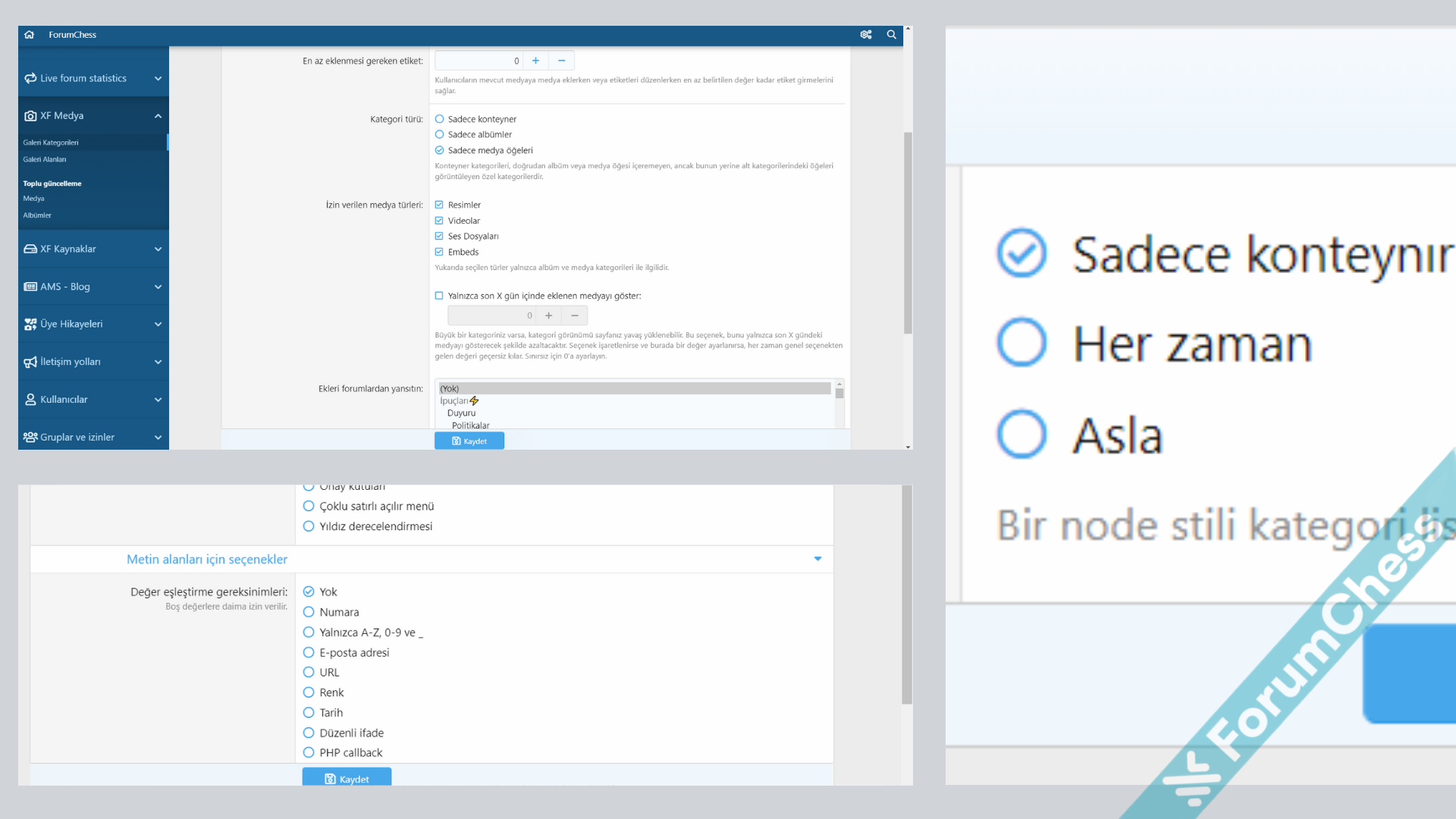Viewport: 1456px width, 819px height.
Task: Uncheck the Videolar media type checkbox
Action: [439, 221]
